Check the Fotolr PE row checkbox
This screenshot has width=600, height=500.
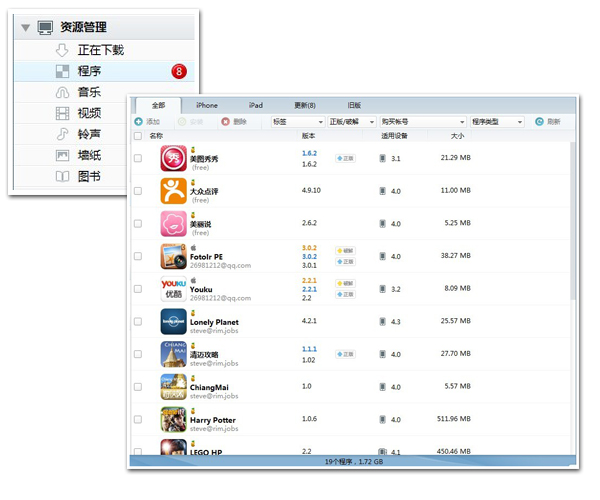(138, 256)
